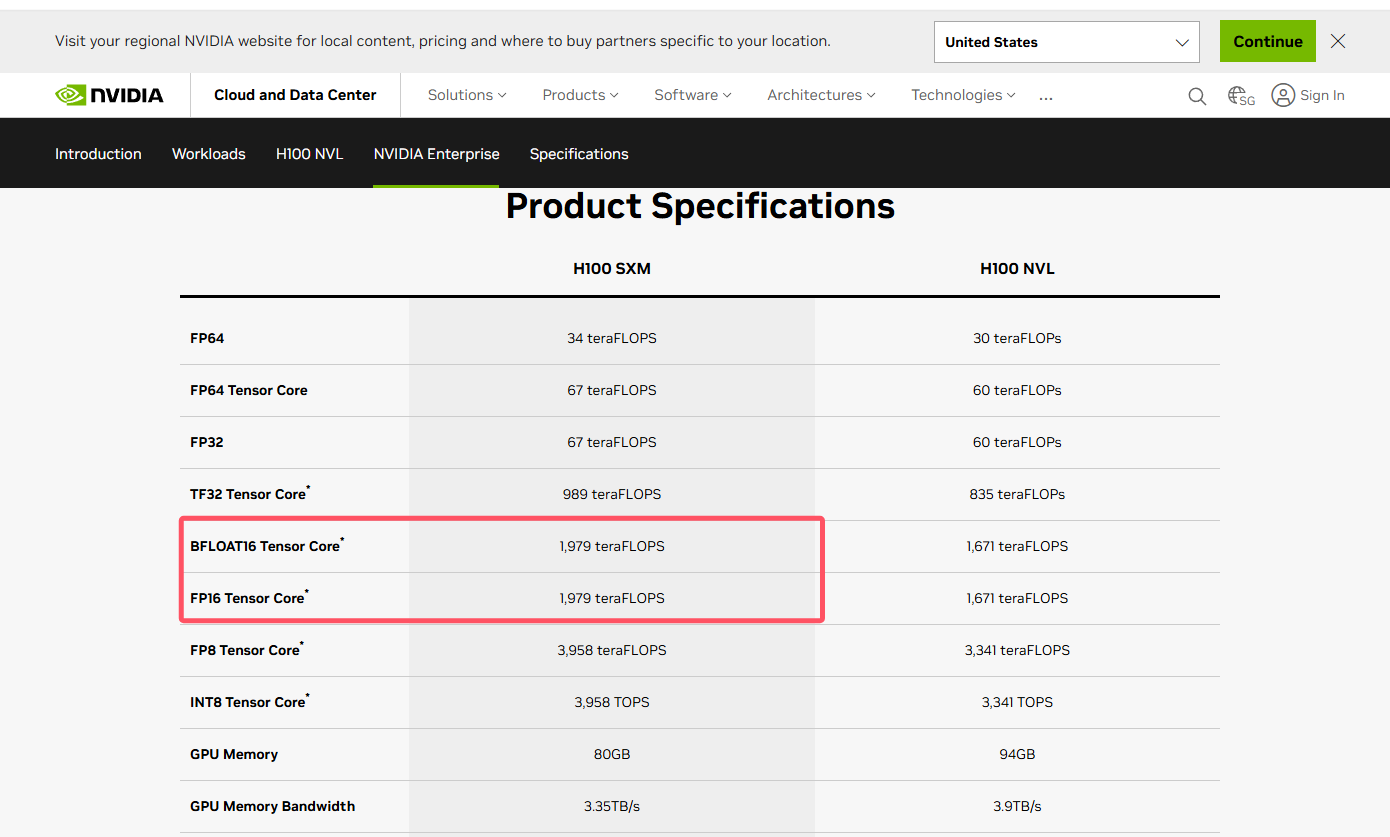Expand the Software menu
The image size is (1390, 837).
693,95
